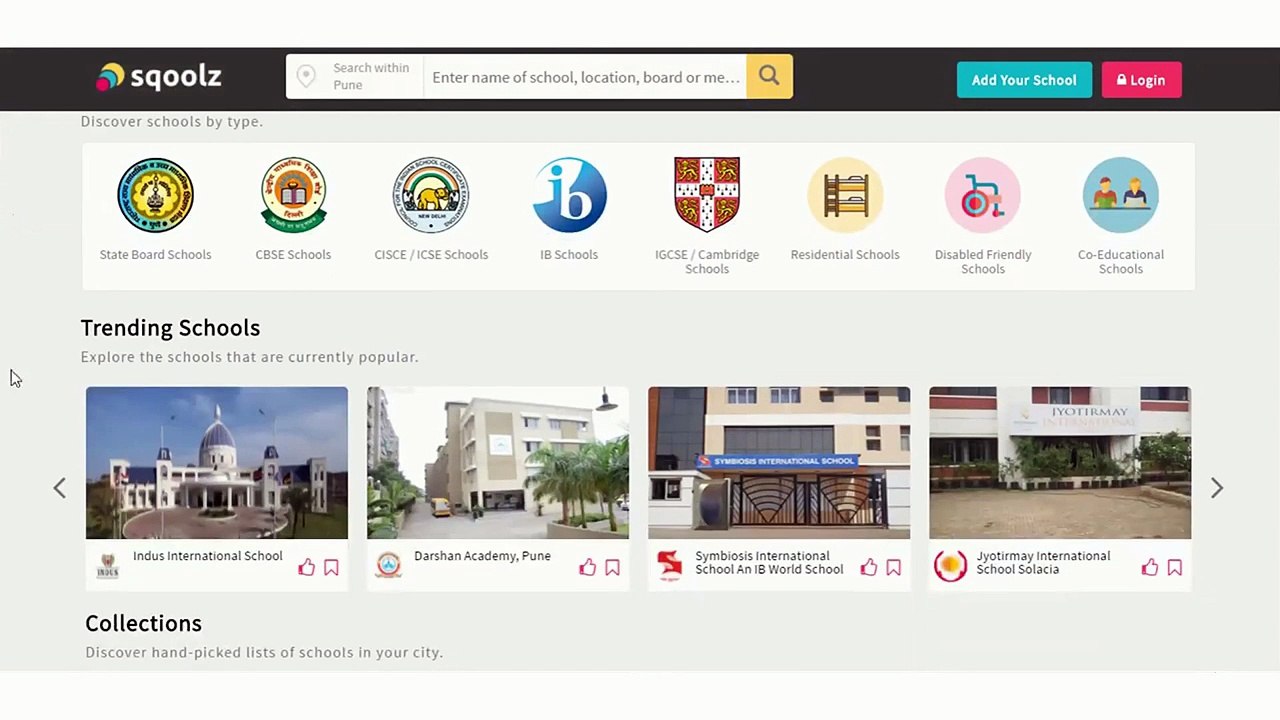Like Indus International School with thumbs-up
Image resolution: width=1280 pixels, height=720 pixels.
click(306, 567)
